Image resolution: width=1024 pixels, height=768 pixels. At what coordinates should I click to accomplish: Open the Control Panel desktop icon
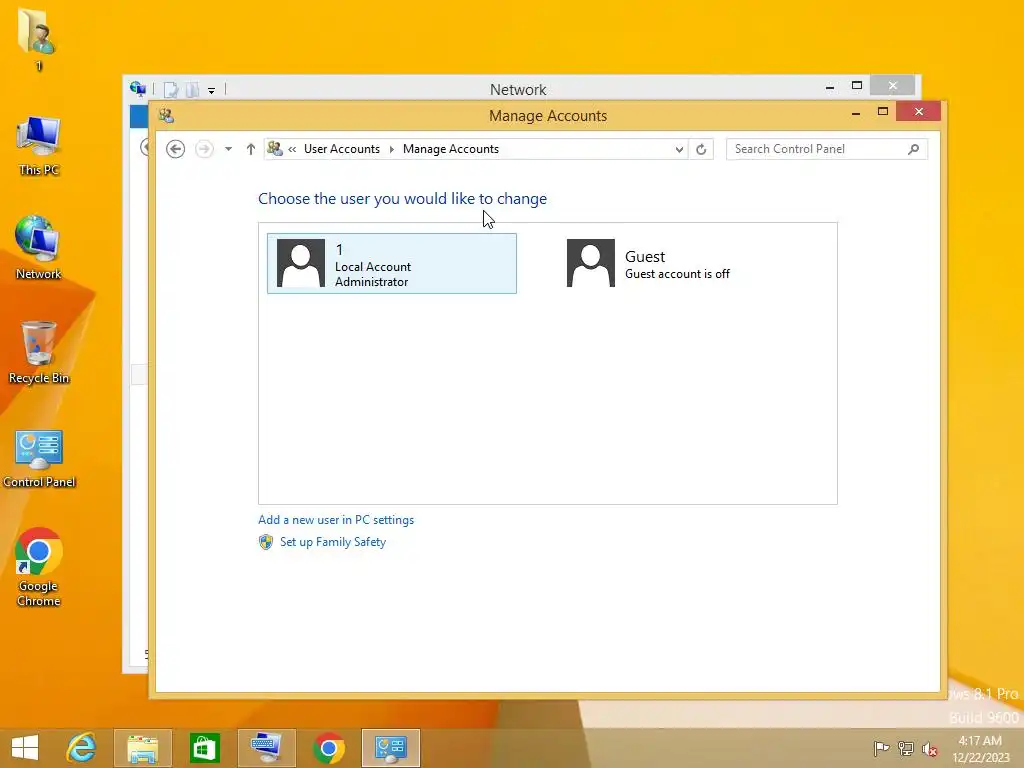coord(39,458)
